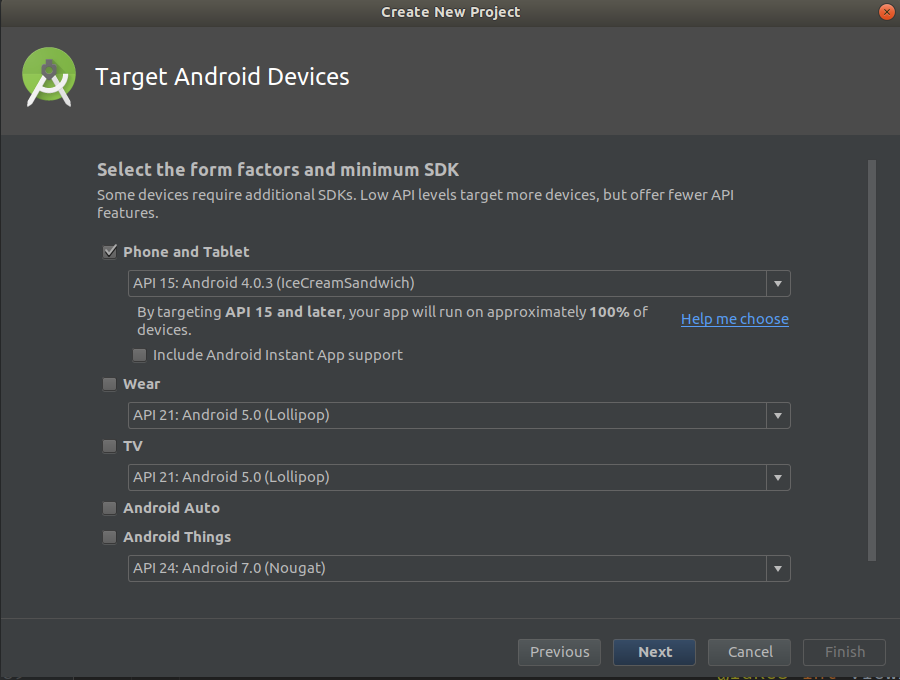Click the Next button
The height and width of the screenshot is (680, 900).
pos(654,652)
